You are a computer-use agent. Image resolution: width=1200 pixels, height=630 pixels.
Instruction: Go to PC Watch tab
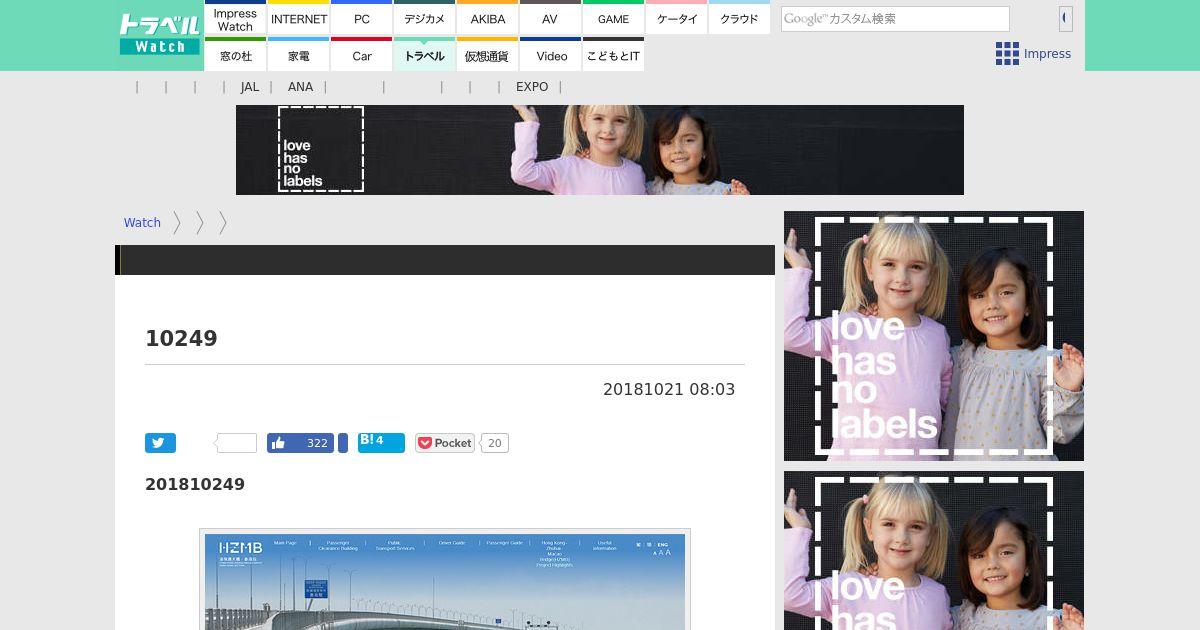(361, 18)
